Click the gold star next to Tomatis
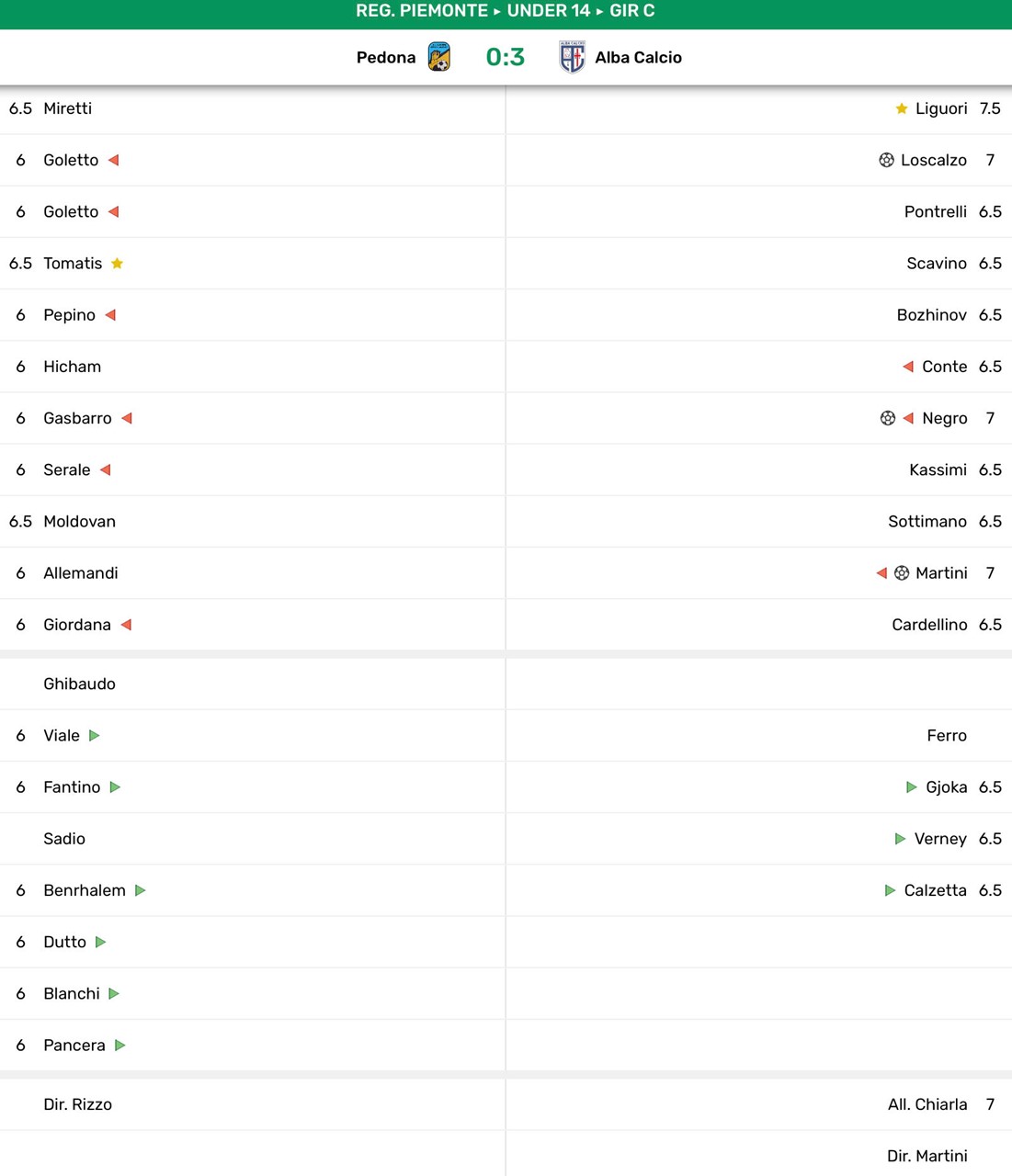Viewport: 1012px width, 1176px height. (x=118, y=264)
